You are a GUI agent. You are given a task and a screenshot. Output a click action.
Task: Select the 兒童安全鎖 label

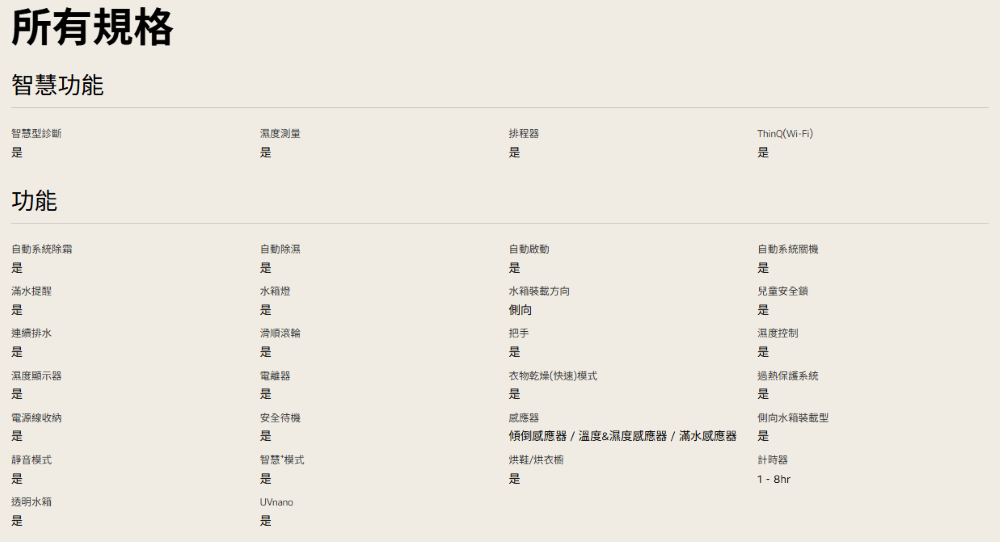[782, 291]
